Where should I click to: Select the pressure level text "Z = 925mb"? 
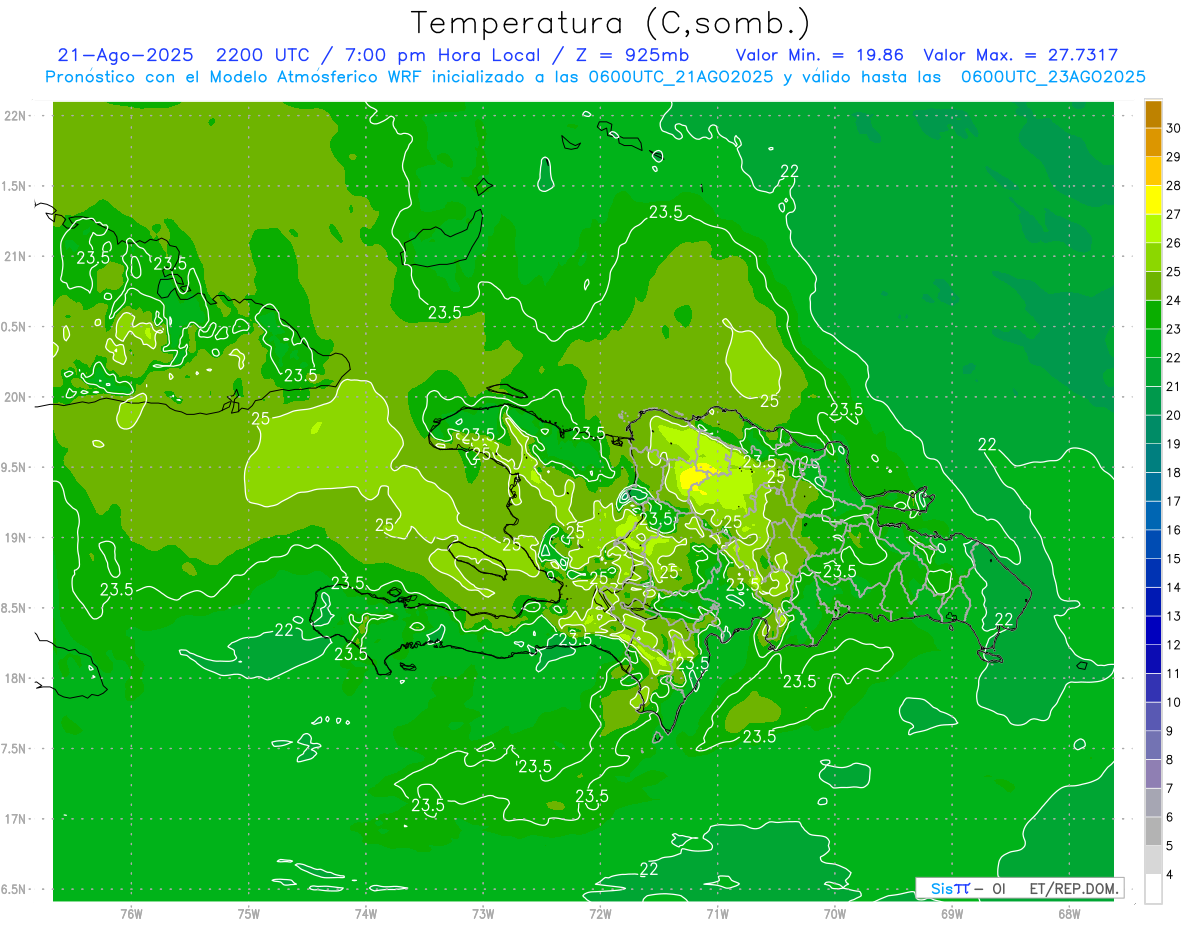pyautogui.click(x=628, y=56)
